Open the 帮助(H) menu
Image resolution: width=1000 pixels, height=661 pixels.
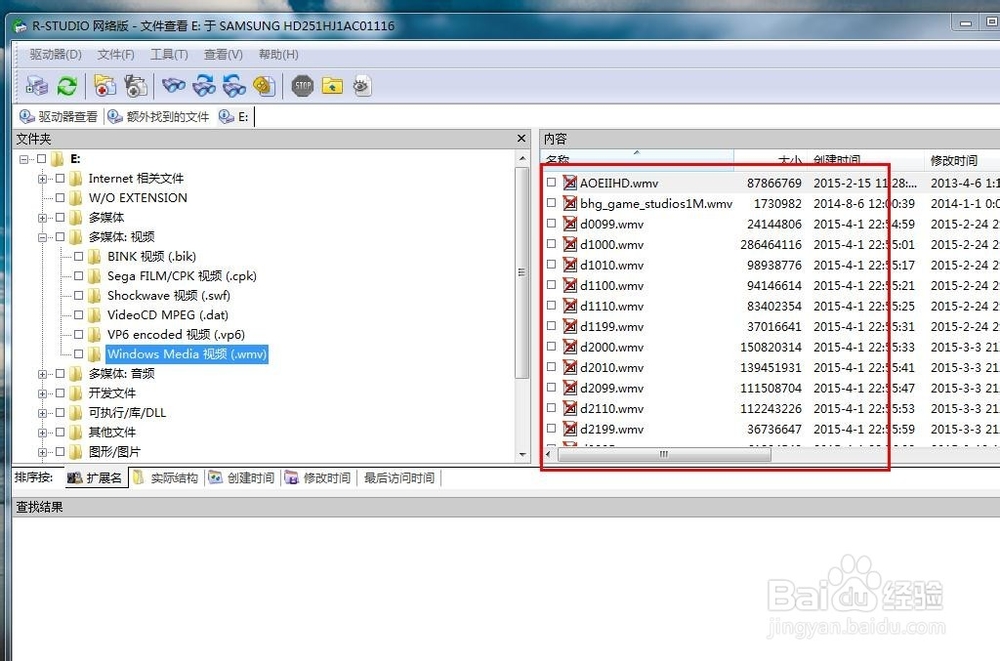279,55
